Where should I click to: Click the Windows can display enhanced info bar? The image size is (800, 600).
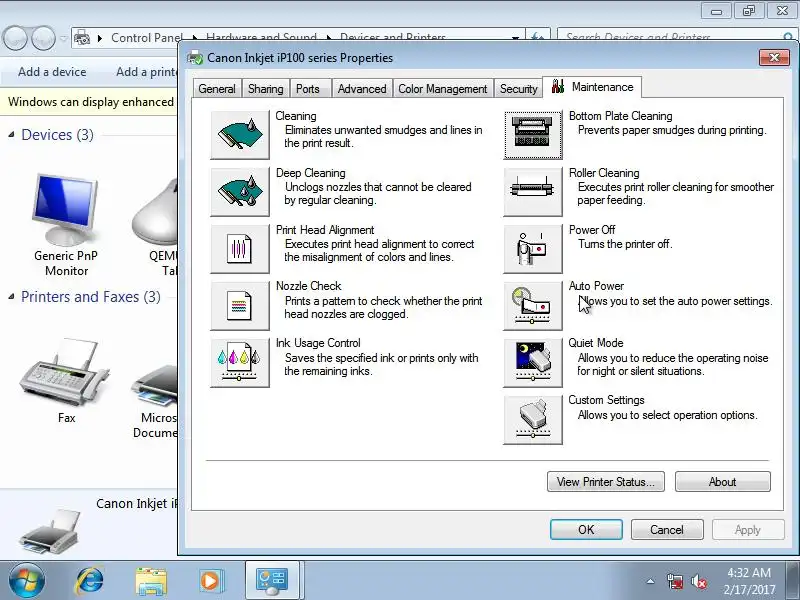coord(91,102)
